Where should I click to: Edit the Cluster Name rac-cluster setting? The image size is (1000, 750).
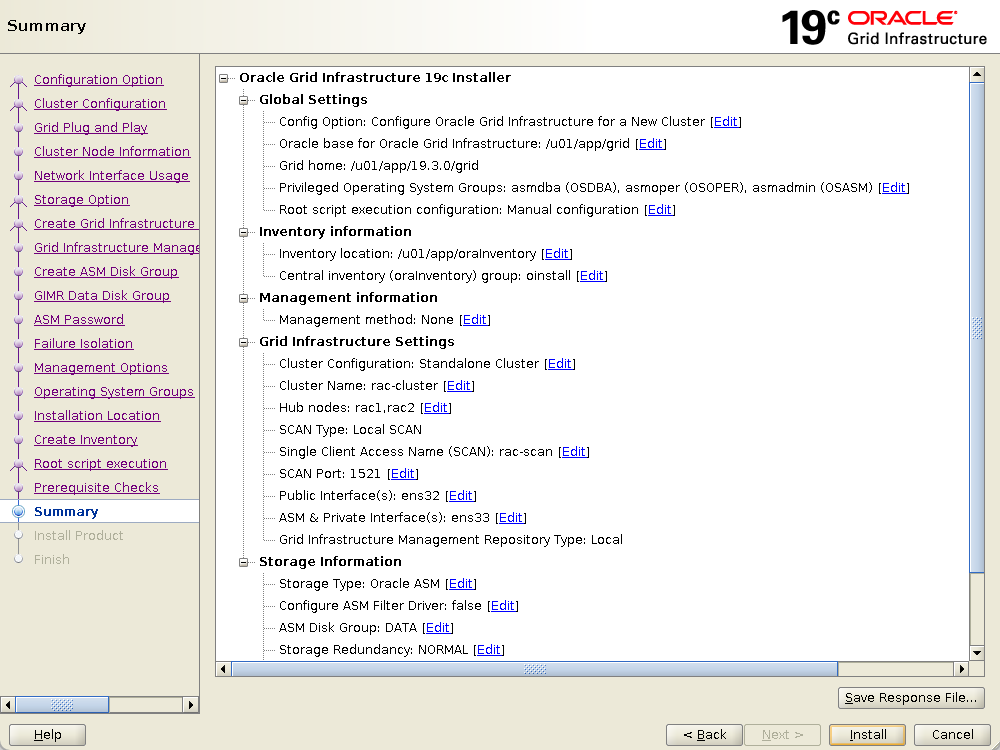(x=459, y=386)
